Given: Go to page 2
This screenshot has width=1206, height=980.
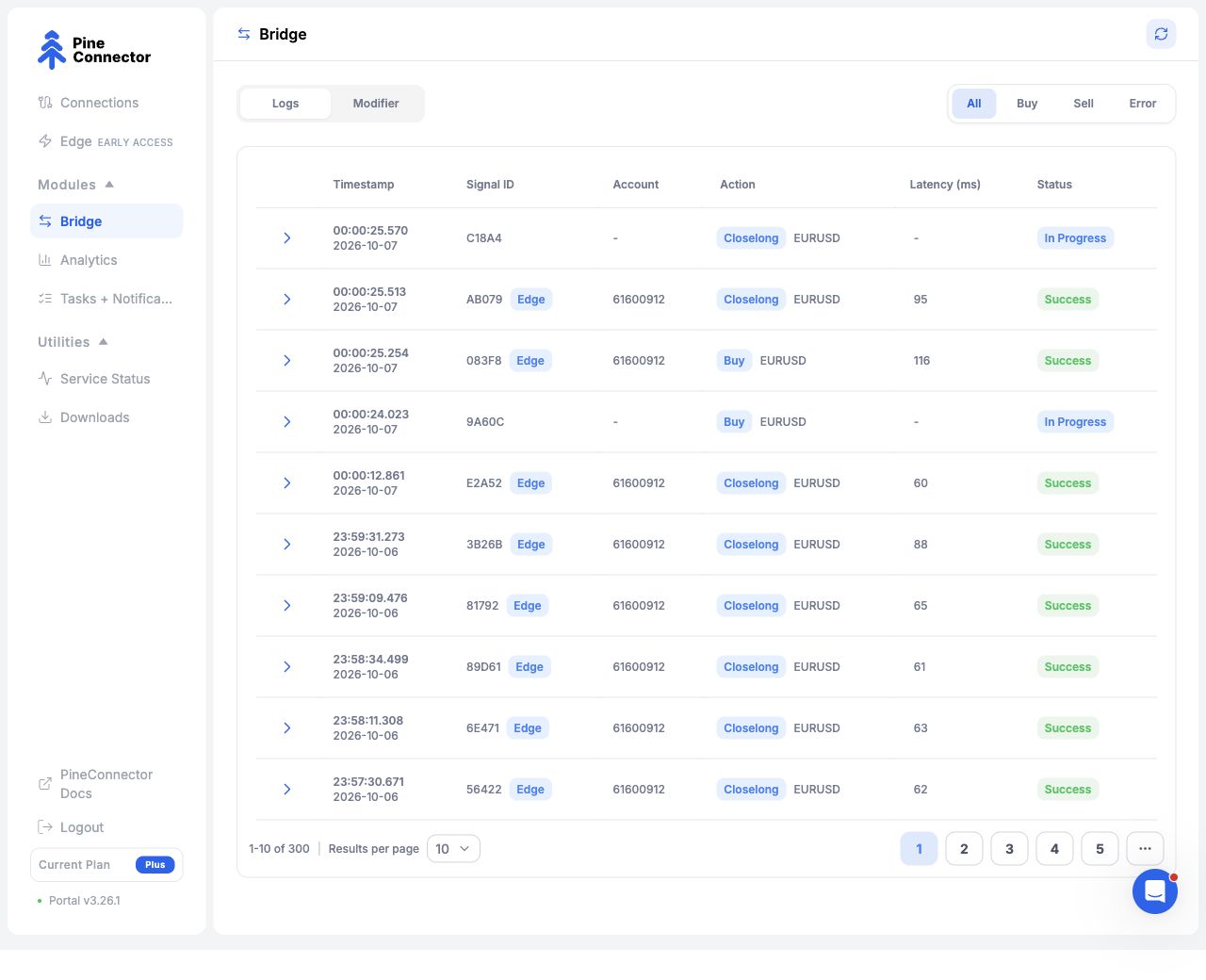Looking at the screenshot, I should coord(964,849).
